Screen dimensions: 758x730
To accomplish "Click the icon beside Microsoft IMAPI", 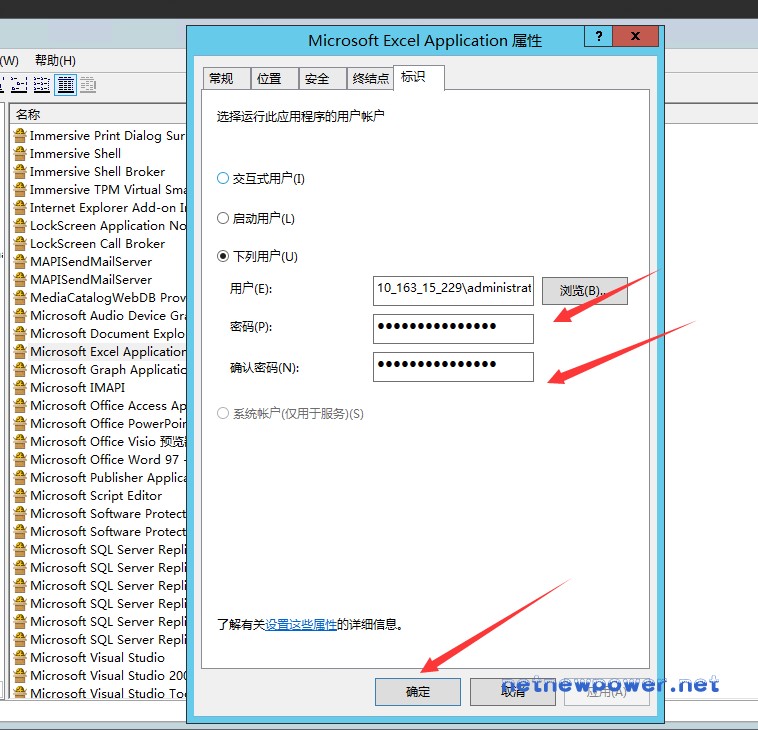I will (20, 388).
